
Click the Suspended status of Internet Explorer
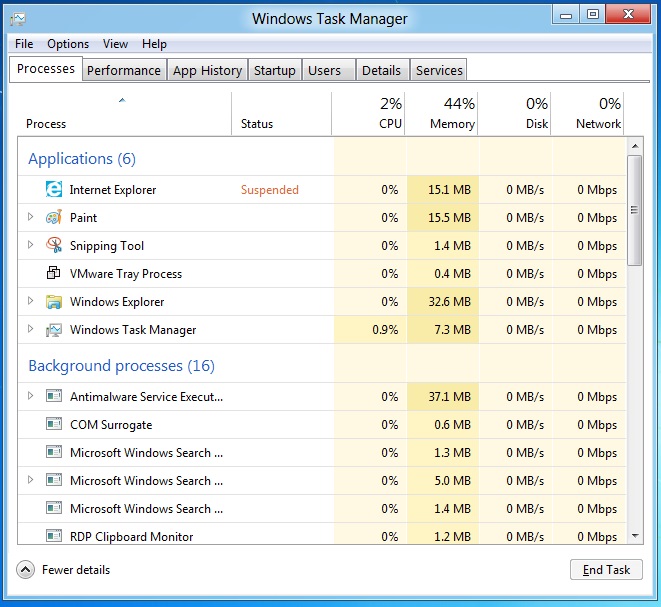pyautogui.click(x=269, y=190)
